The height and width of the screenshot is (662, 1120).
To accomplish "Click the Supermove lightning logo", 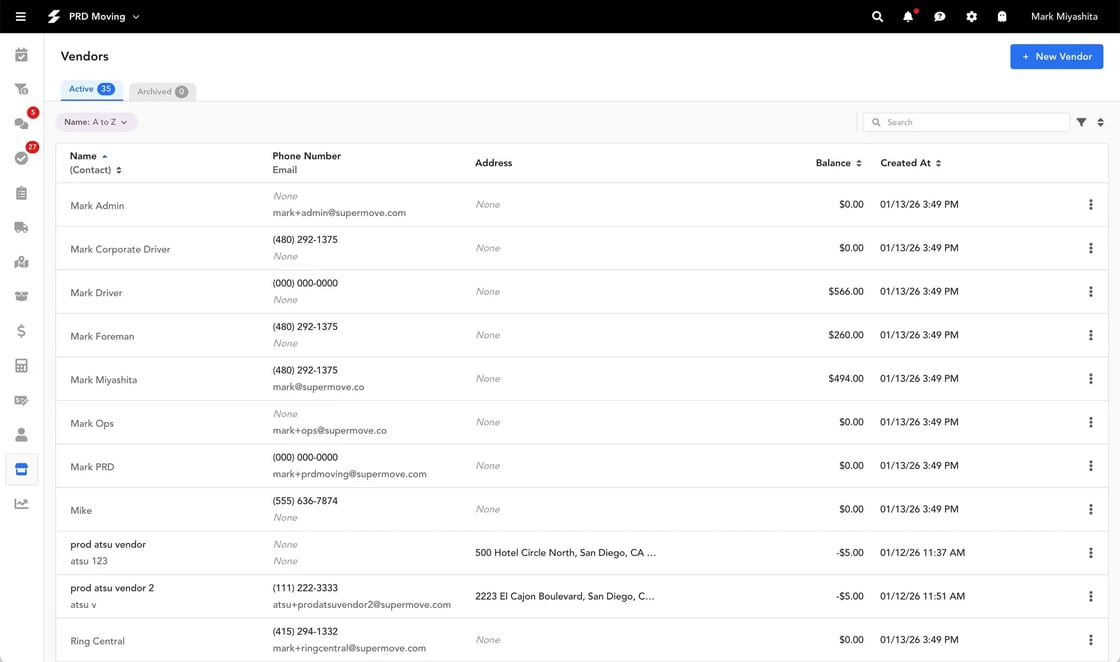I will (x=54, y=16).
